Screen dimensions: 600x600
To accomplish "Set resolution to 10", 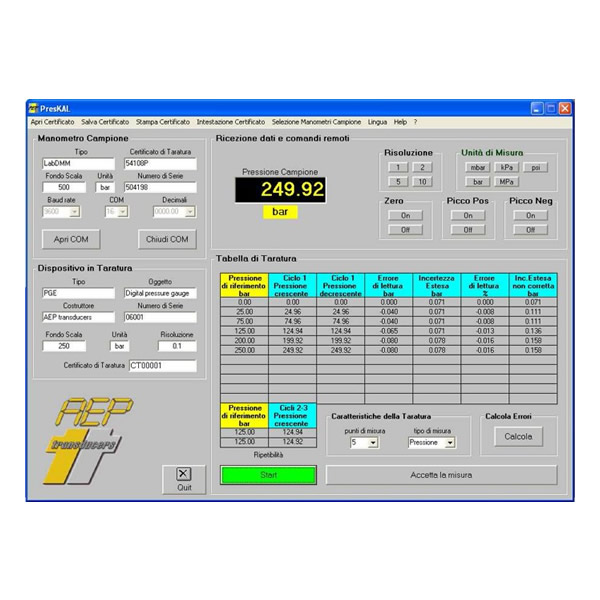I will point(422,181).
